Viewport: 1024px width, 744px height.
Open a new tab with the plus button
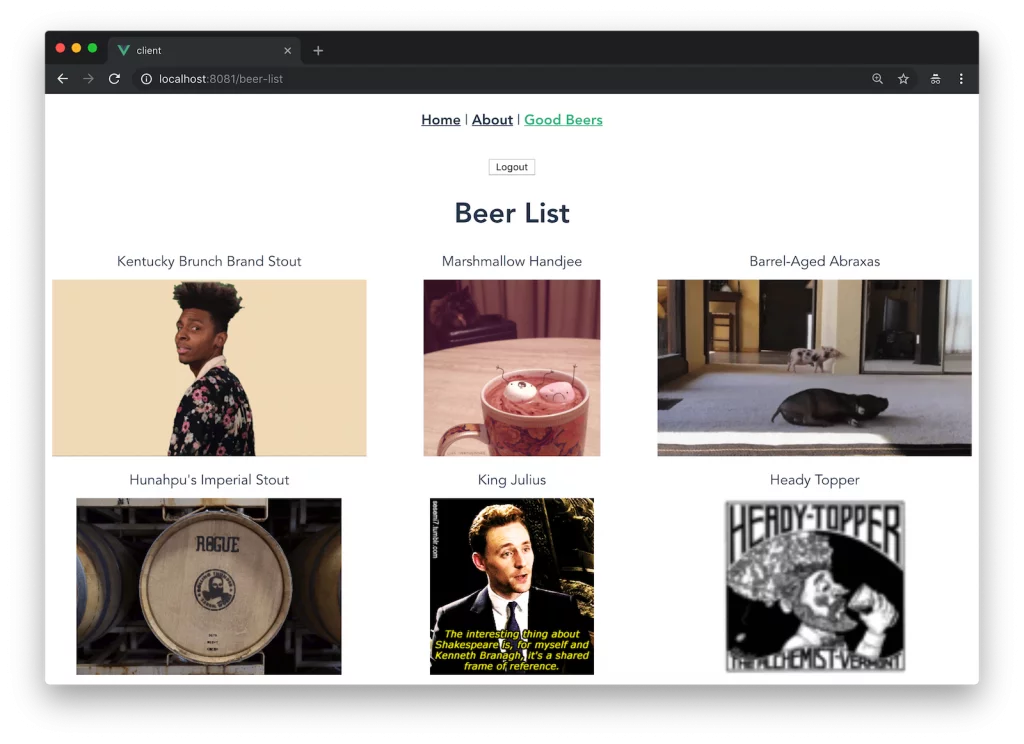(x=318, y=50)
